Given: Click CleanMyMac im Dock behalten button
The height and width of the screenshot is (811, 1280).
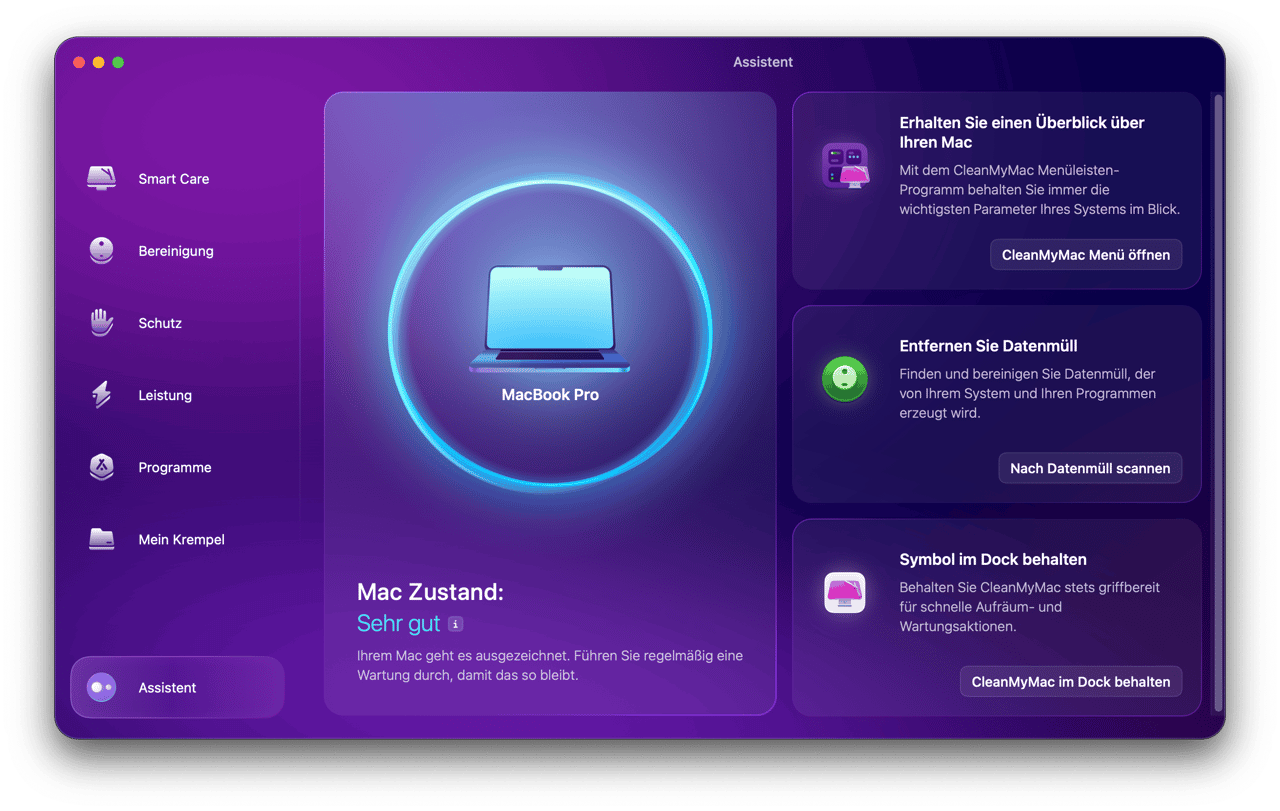Looking at the screenshot, I should click(1071, 682).
